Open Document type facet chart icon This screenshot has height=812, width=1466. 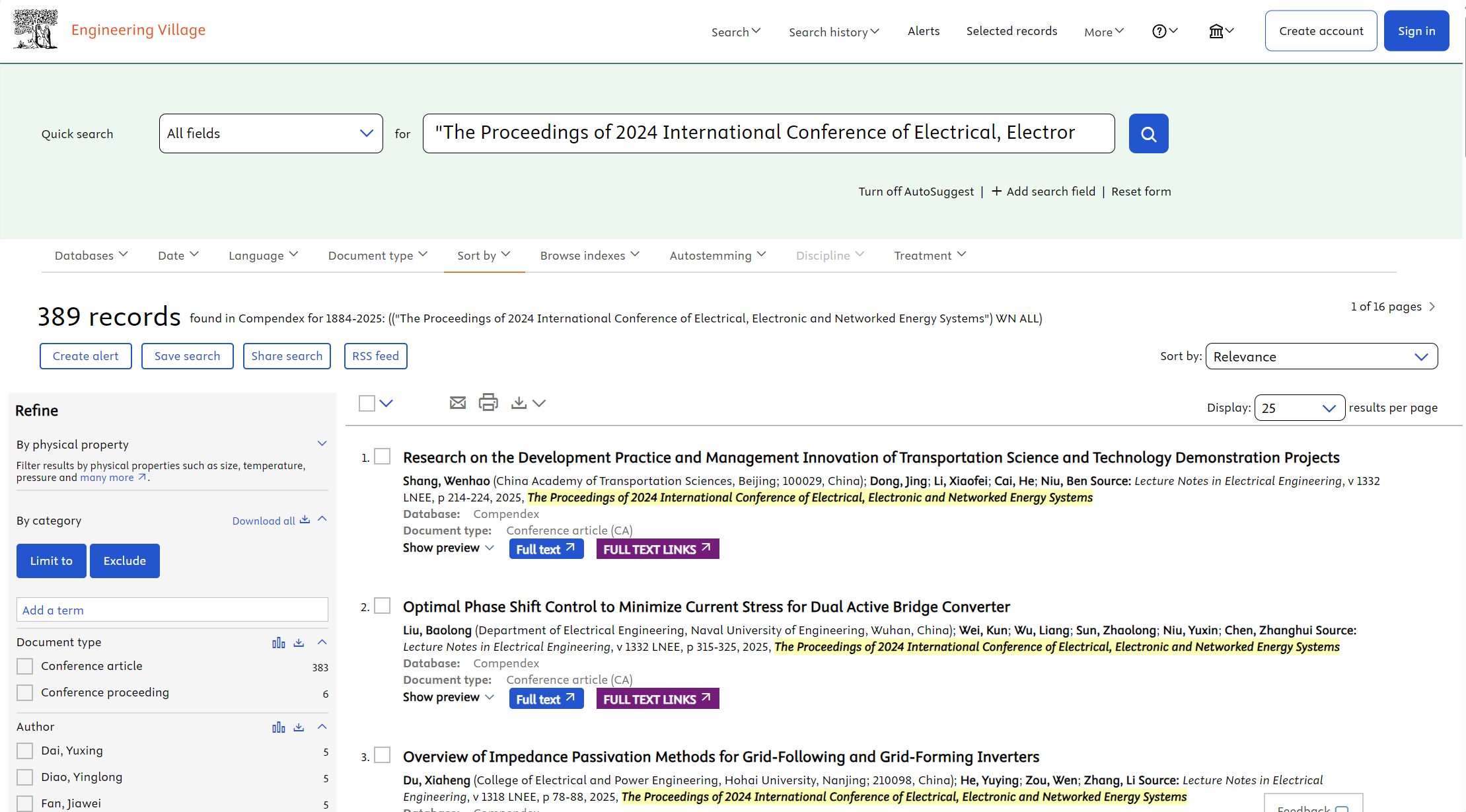pos(279,642)
